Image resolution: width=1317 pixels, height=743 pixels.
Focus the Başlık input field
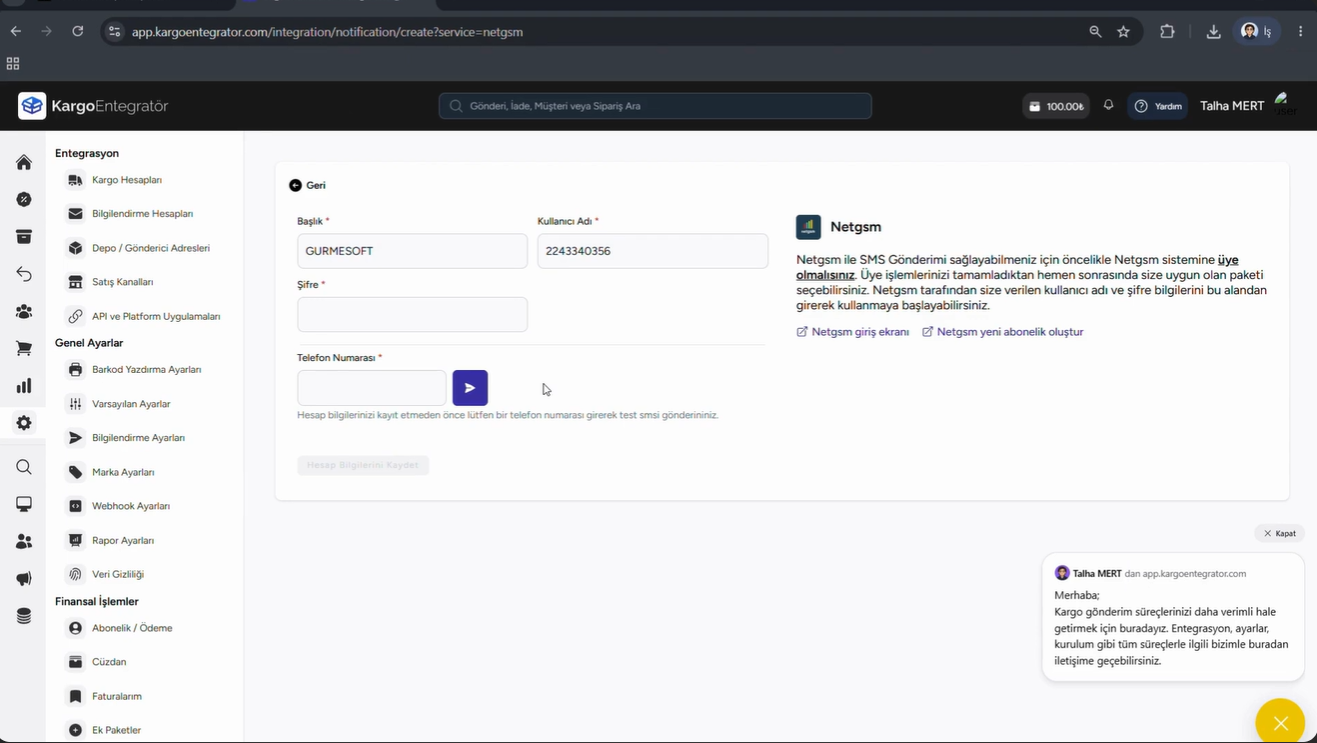(x=412, y=251)
